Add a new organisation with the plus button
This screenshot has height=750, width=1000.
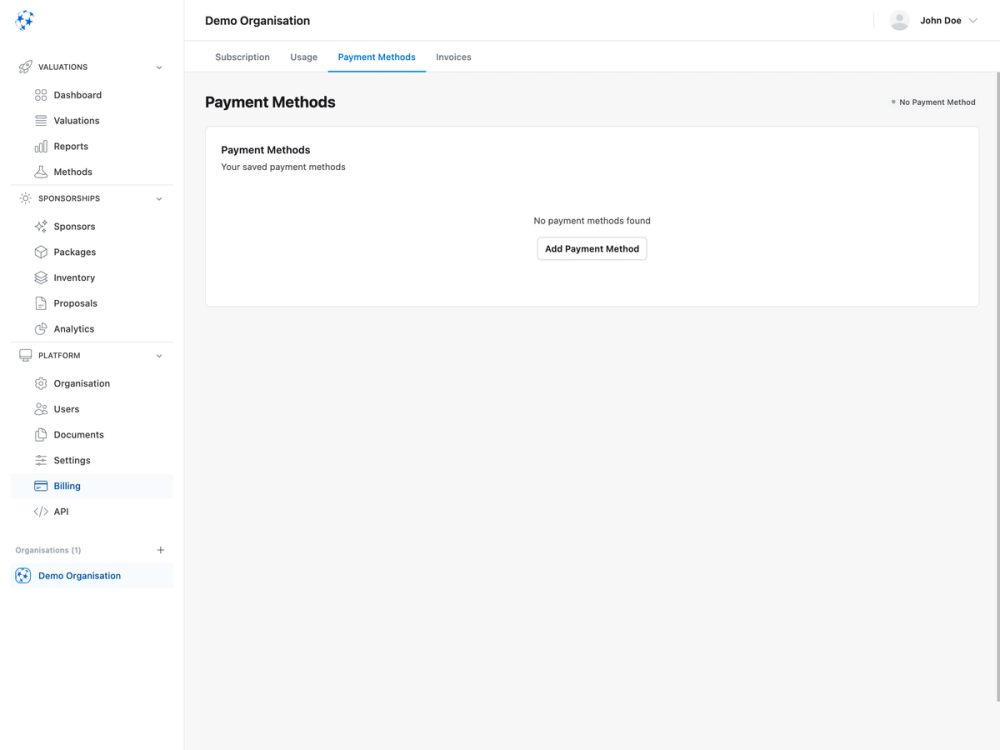pyautogui.click(x=160, y=549)
